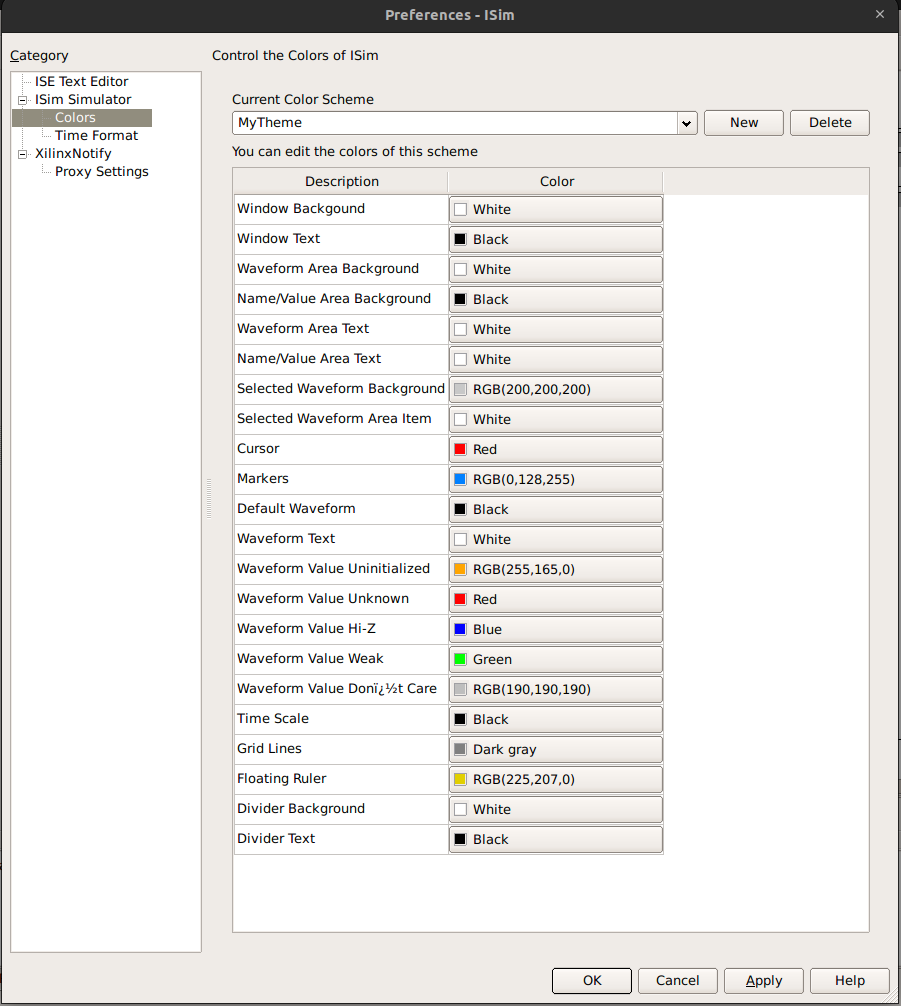Create a New color scheme

(x=743, y=123)
